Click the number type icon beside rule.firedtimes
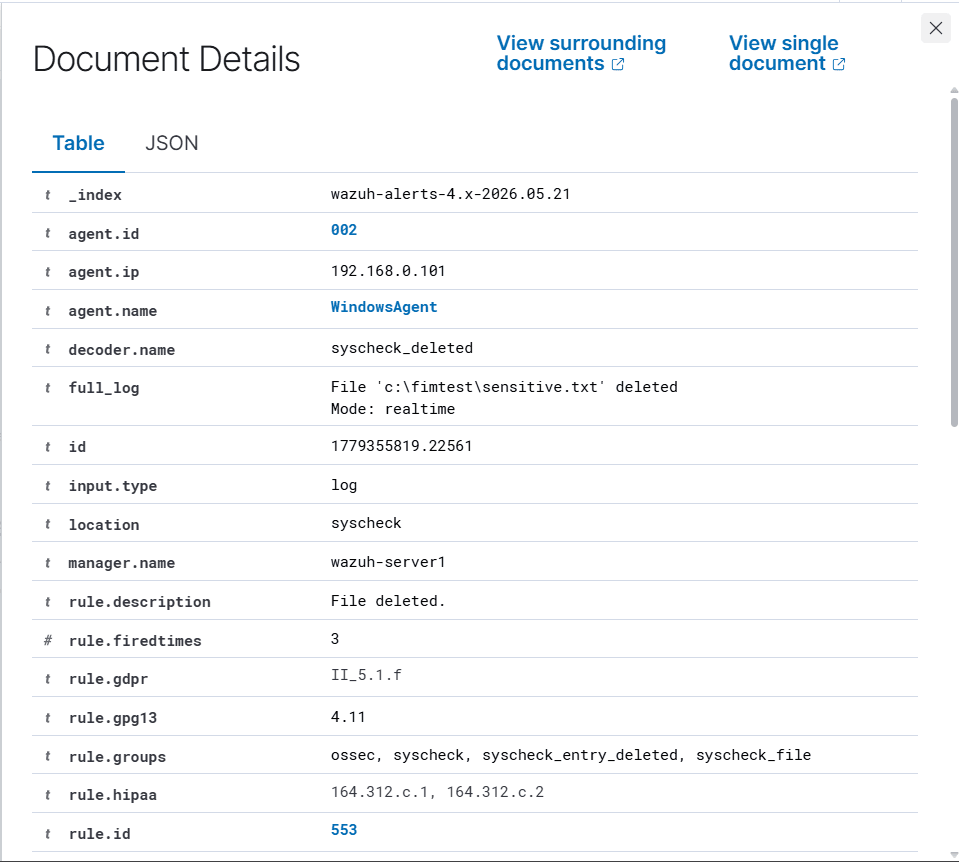Viewport: 959px width, 862px height. [48, 641]
